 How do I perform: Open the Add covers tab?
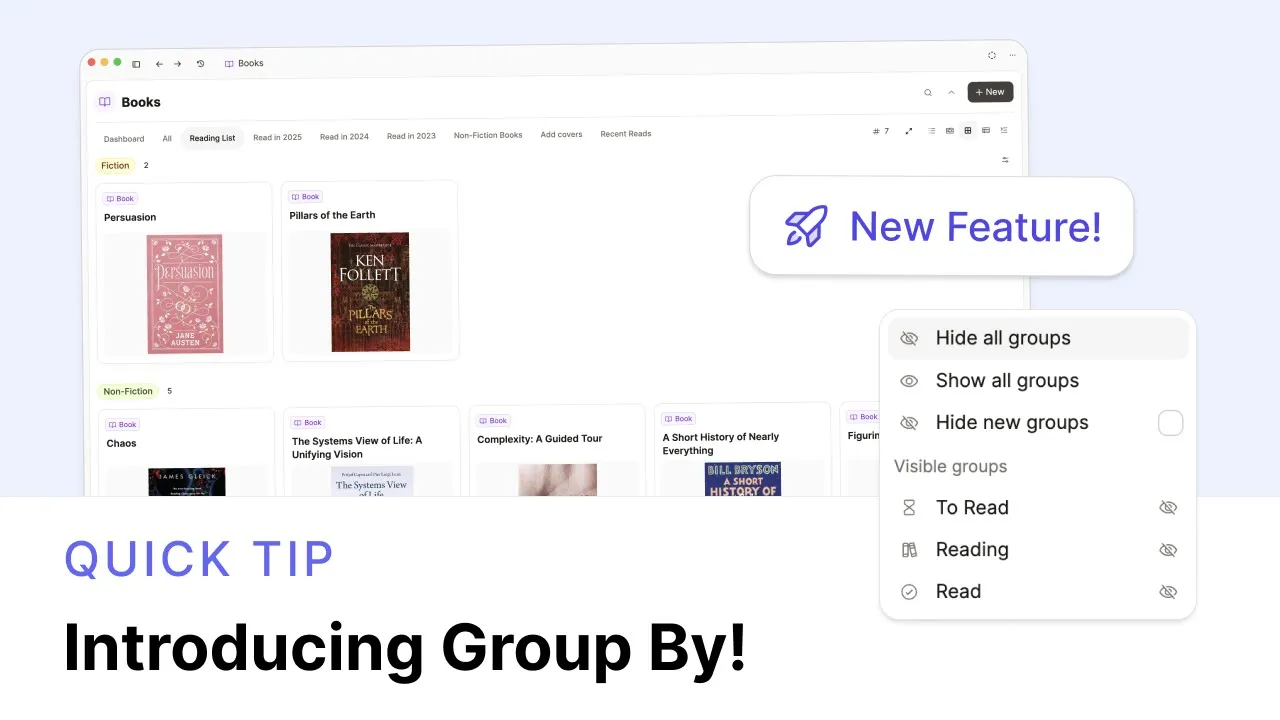click(x=561, y=135)
